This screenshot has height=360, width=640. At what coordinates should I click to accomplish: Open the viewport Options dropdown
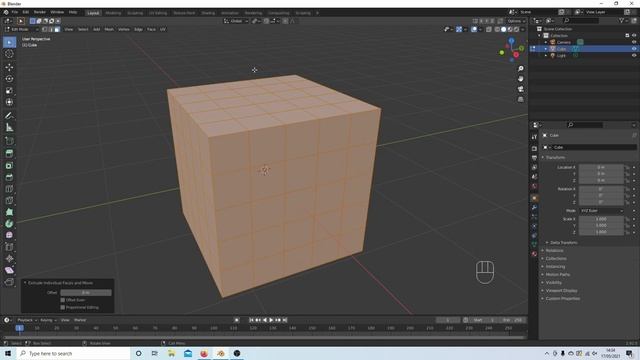[x=516, y=21]
